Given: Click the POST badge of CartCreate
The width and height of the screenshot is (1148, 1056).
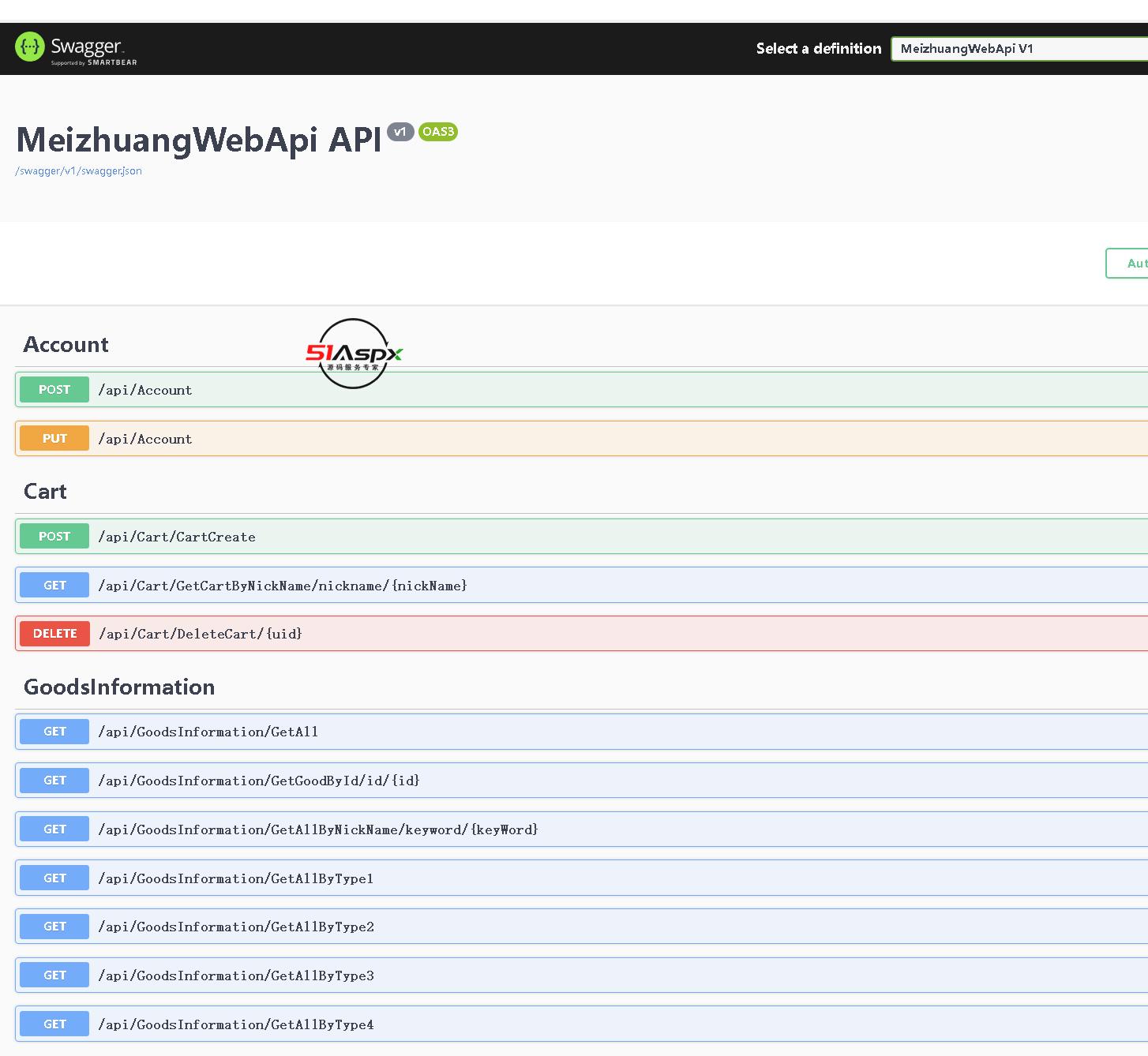Looking at the screenshot, I should pyautogui.click(x=54, y=537).
